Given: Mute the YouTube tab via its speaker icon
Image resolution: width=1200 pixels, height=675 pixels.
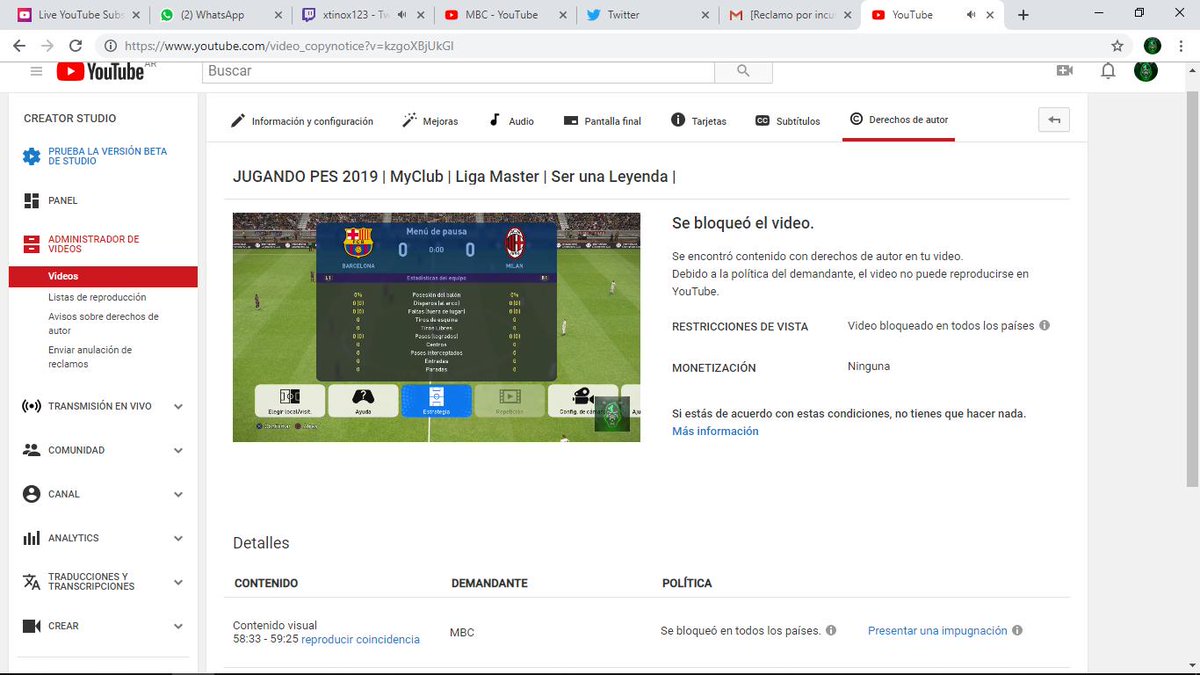Looking at the screenshot, I should click(x=970, y=15).
